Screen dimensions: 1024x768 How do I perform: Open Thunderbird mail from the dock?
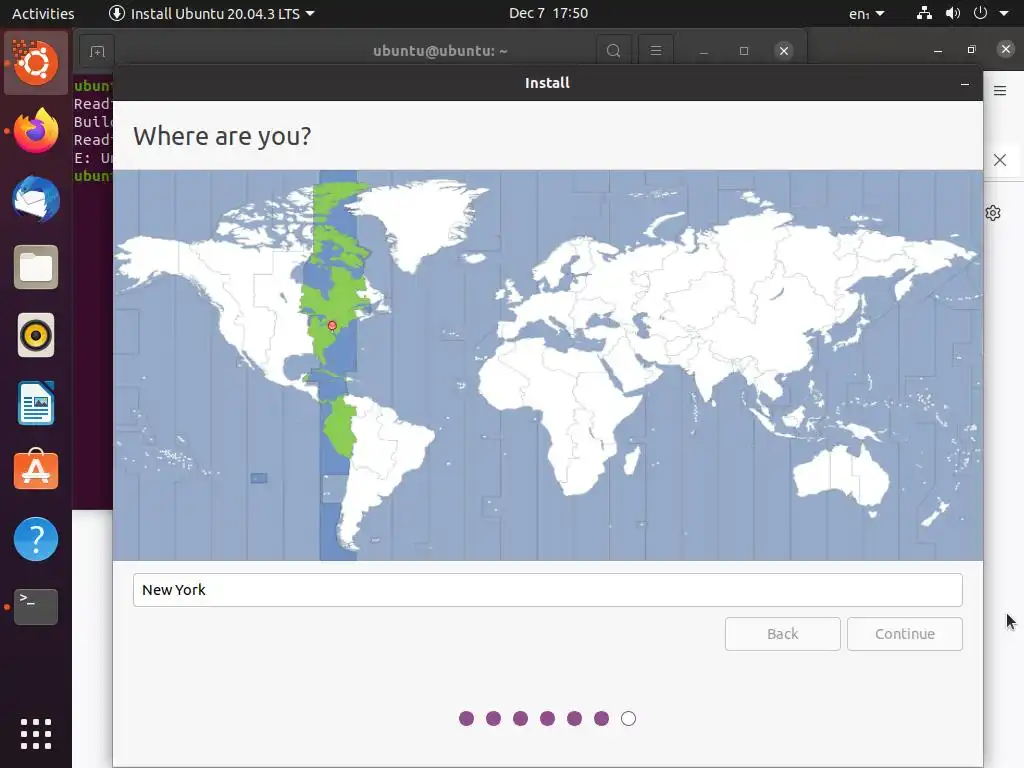pyautogui.click(x=36, y=199)
